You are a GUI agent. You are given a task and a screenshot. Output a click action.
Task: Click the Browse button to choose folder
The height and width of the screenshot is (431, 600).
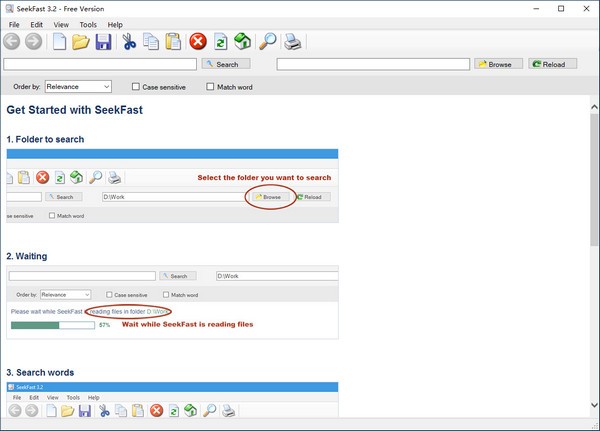pyautogui.click(x=496, y=64)
